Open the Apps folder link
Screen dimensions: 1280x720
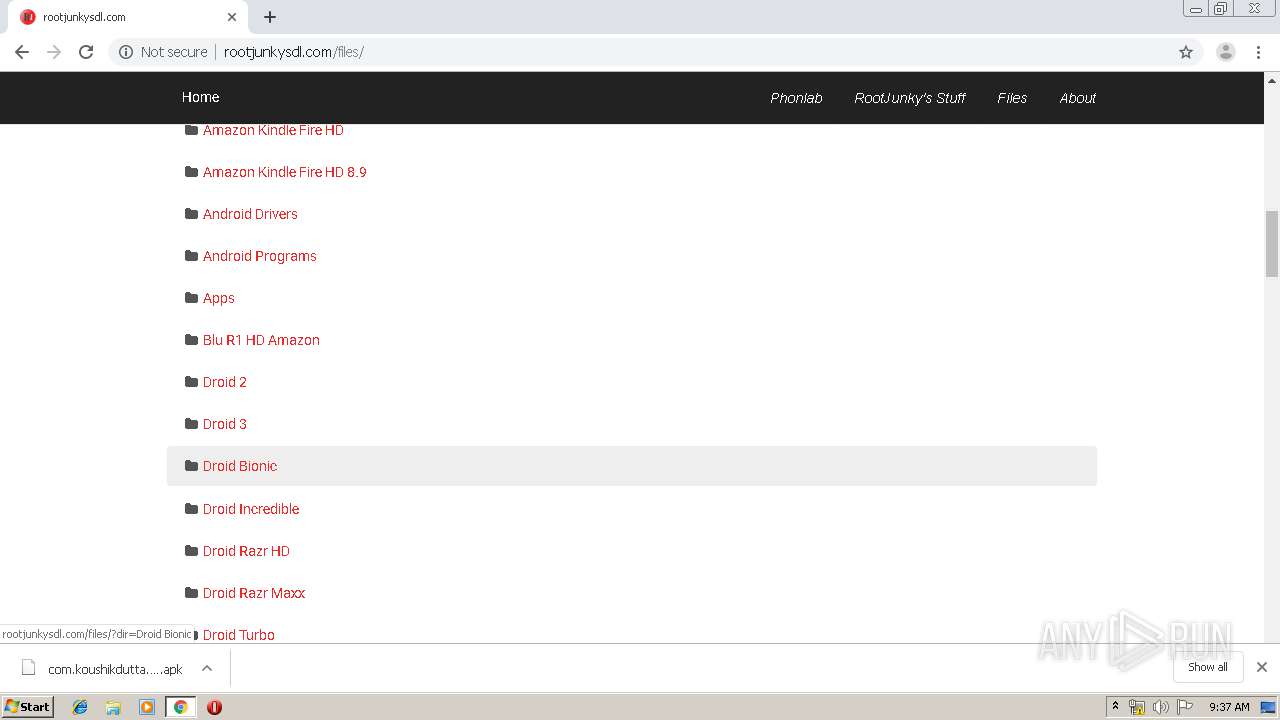[218, 298]
